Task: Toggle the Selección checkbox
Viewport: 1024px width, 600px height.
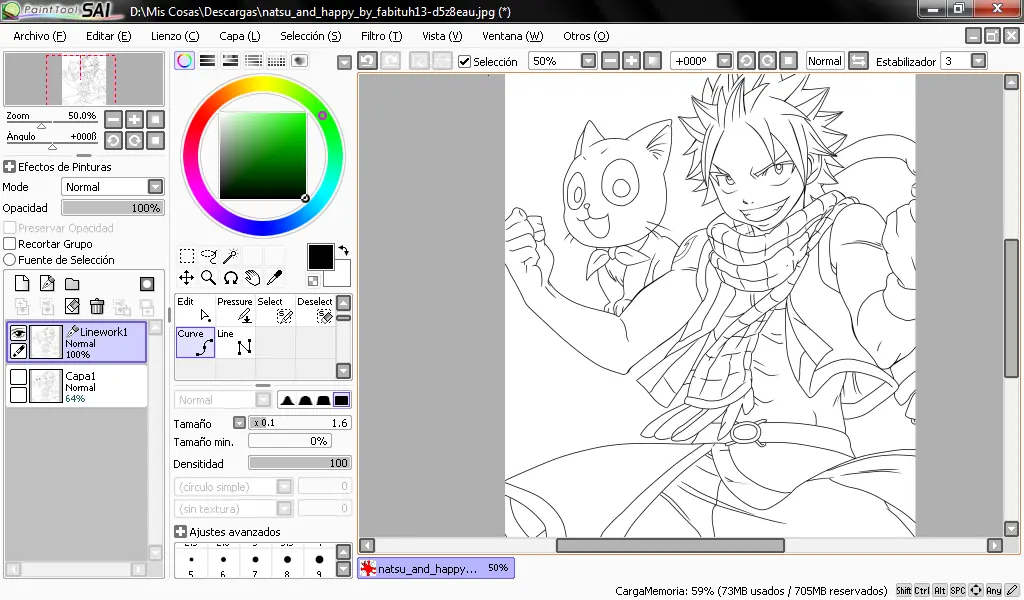Action: pos(464,61)
